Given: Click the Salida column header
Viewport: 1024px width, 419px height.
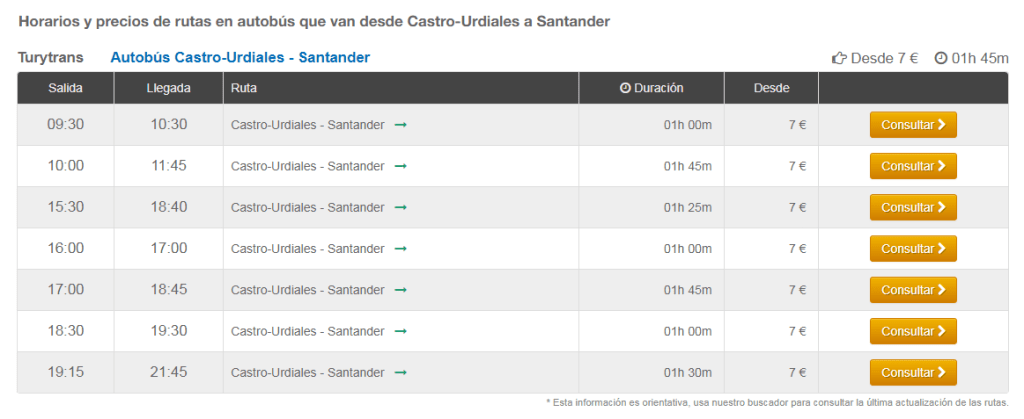Looking at the screenshot, I should (x=65, y=88).
